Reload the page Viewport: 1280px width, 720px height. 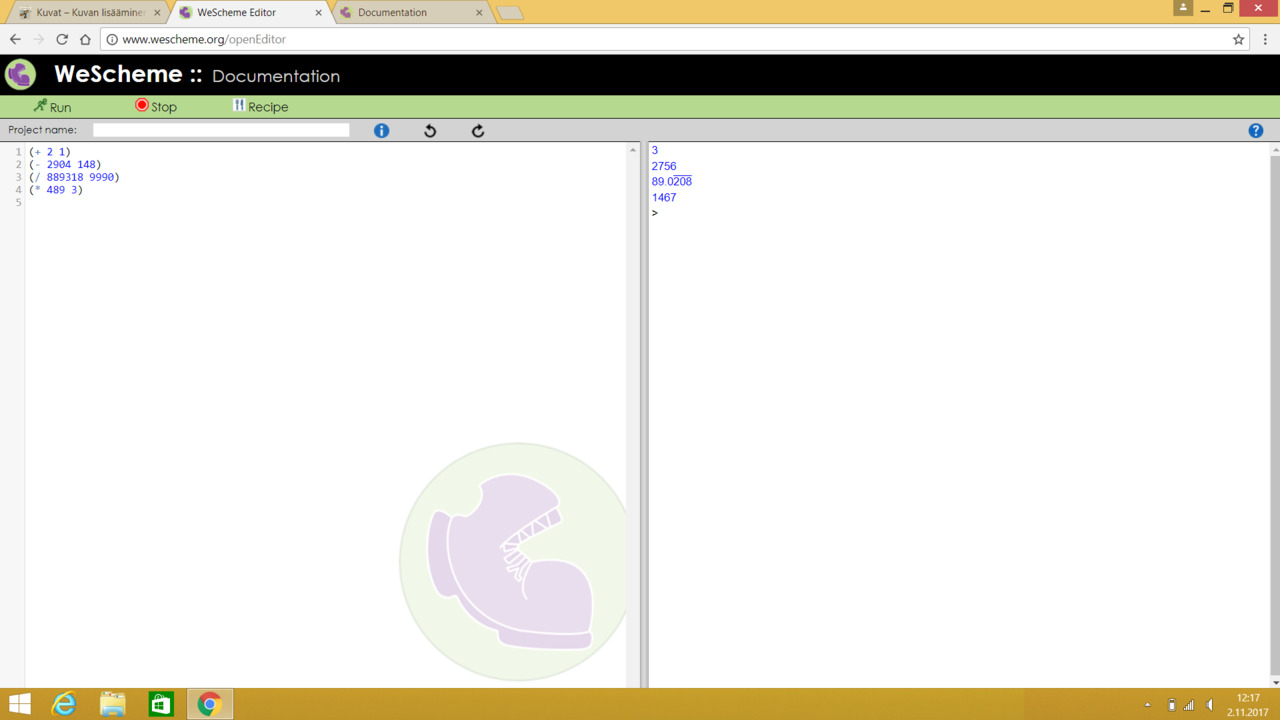[x=62, y=40]
